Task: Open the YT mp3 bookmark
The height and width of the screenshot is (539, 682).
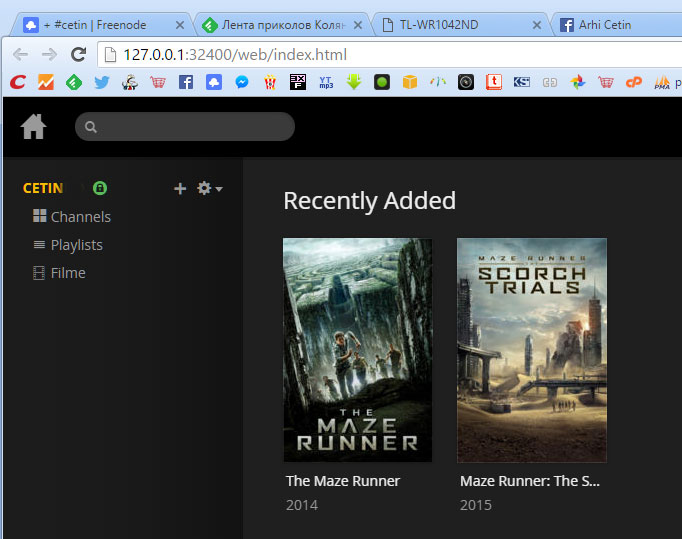Action: [x=326, y=82]
